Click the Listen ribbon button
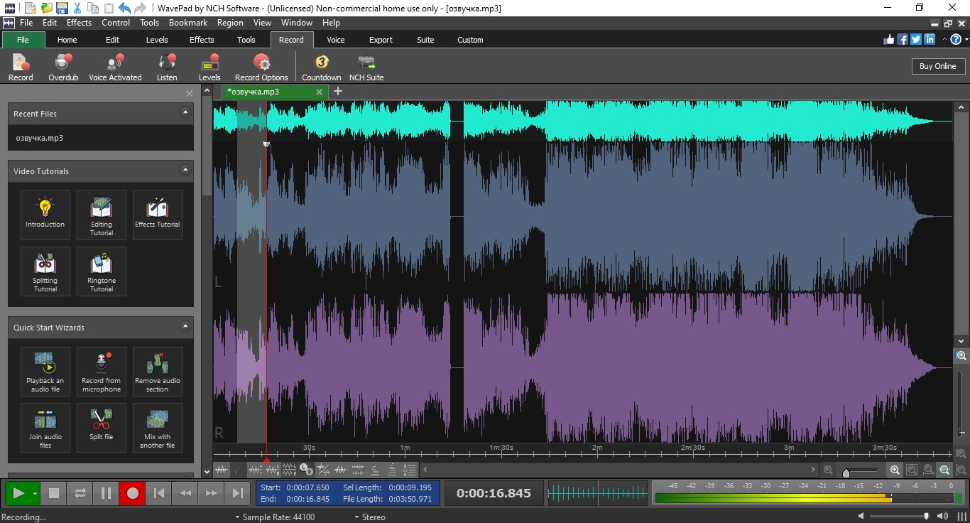The width and height of the screenshot is (970, 523). tap(166, 67)
